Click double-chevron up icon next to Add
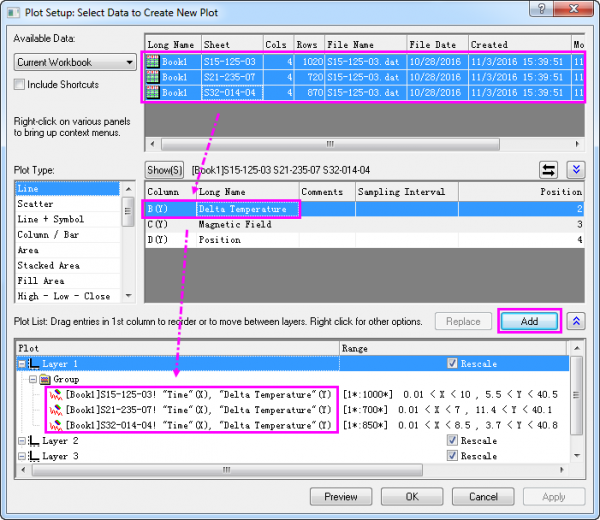 (x=576, y=321)
